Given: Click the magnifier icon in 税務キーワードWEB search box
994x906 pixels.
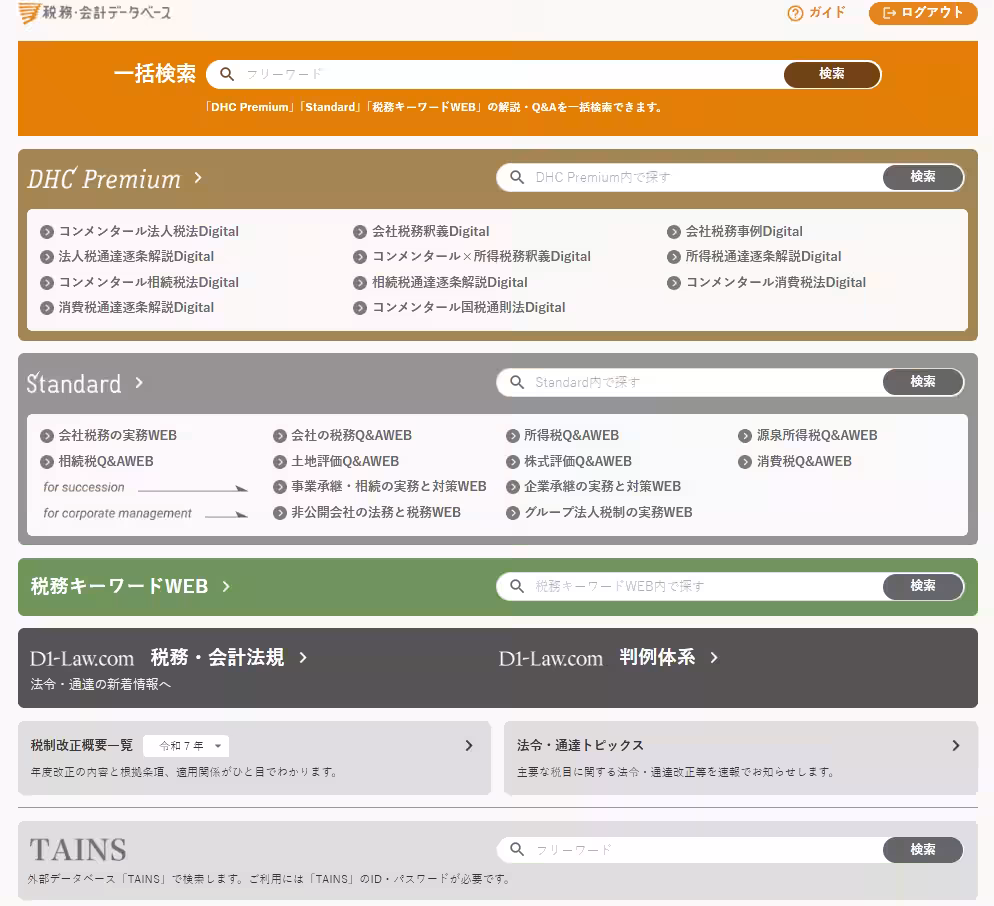Looking at the screenshot, I should [x=515, y=587].
